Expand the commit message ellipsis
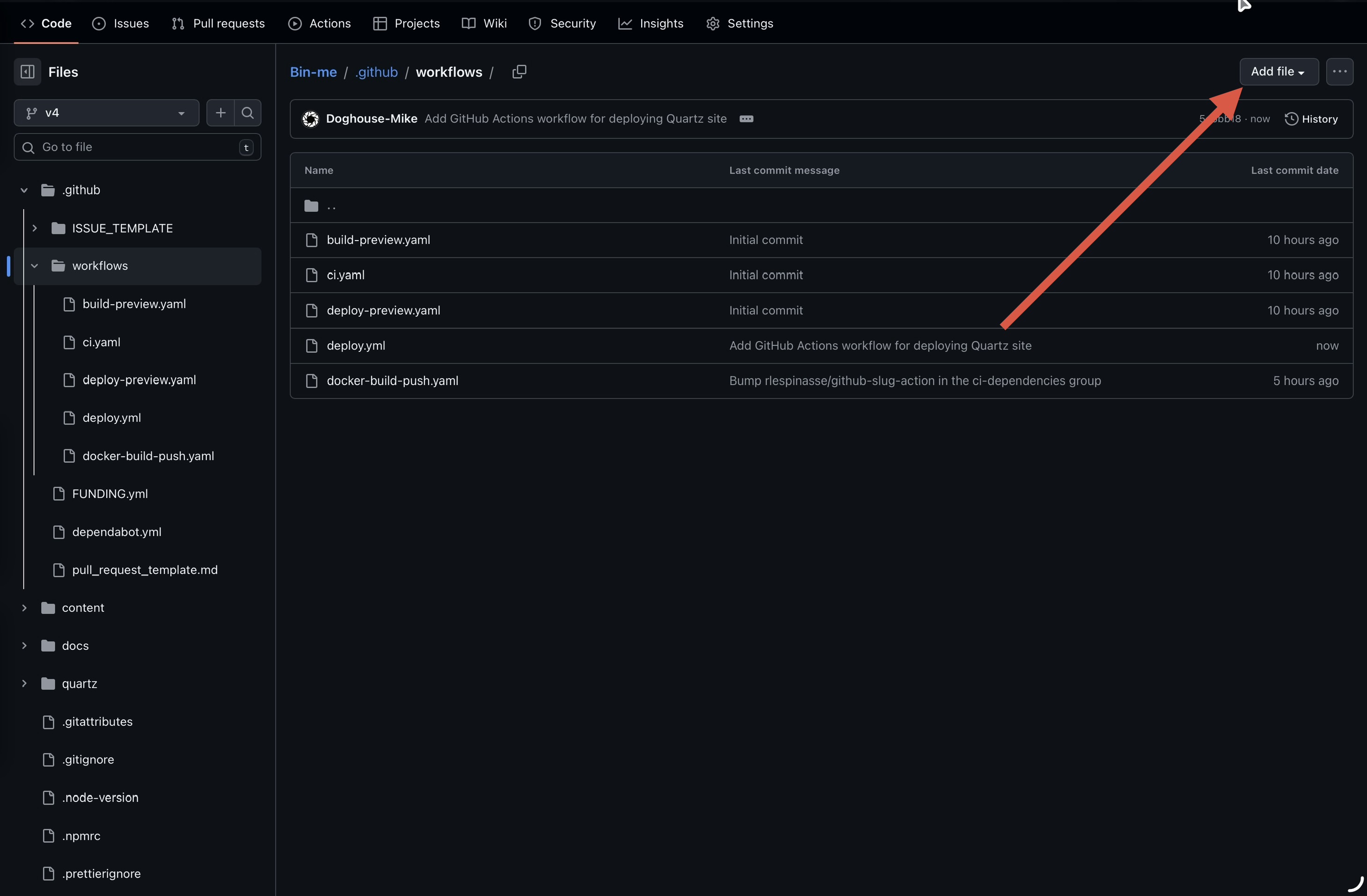The height and width of the screenshot is (896, 1367). point(746,119)
